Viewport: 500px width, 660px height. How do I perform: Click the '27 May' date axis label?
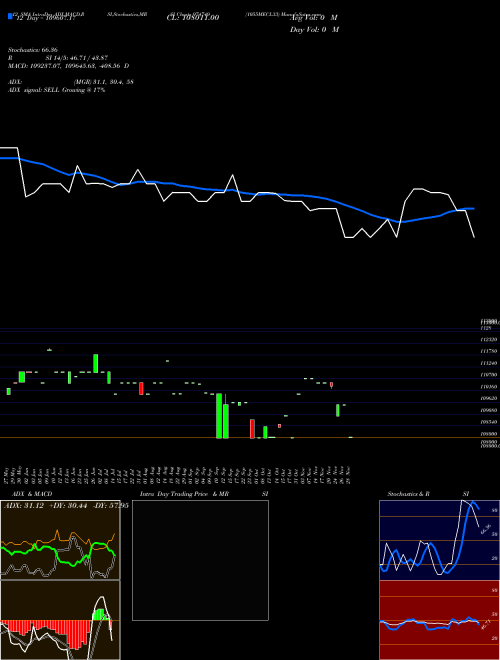pos(8,474)
